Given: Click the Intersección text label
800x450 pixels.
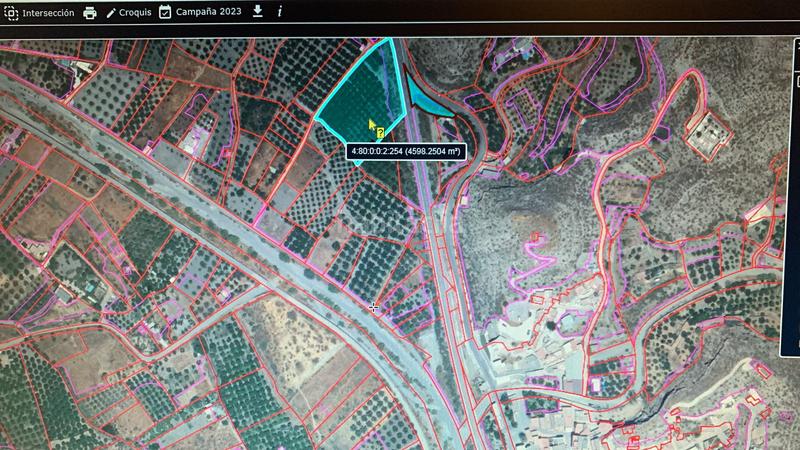Looking at the screenshot, I should pyautogui.click(x=49, y=13).
